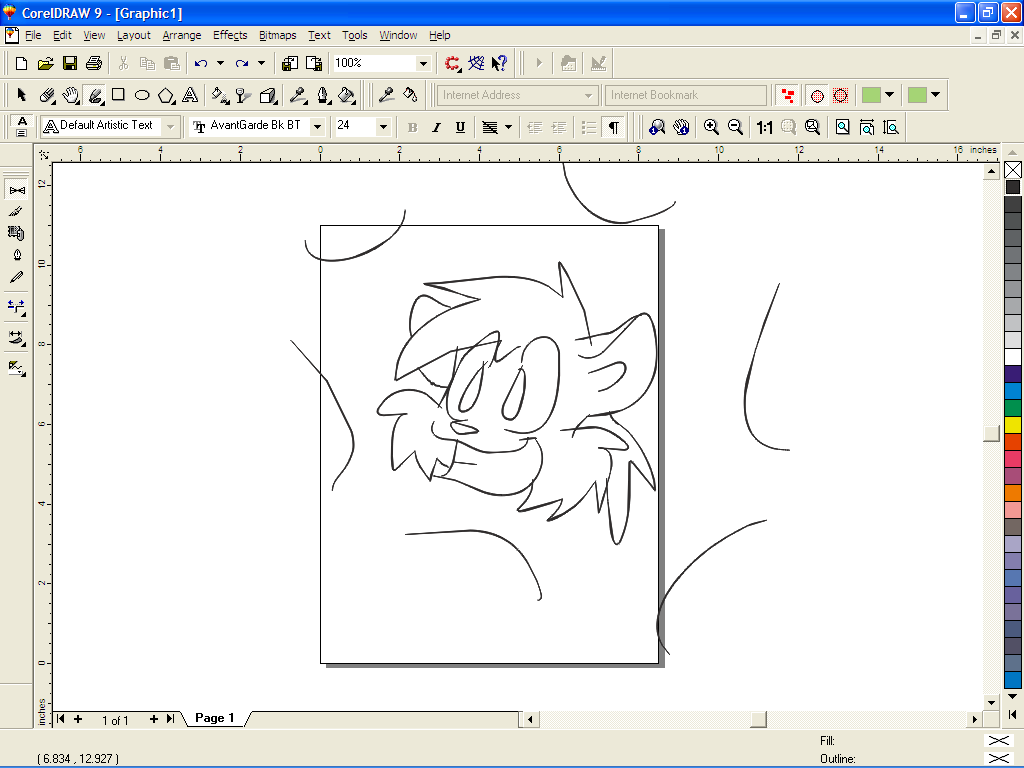Open the Arrange menu

click(x=182, y=35)
